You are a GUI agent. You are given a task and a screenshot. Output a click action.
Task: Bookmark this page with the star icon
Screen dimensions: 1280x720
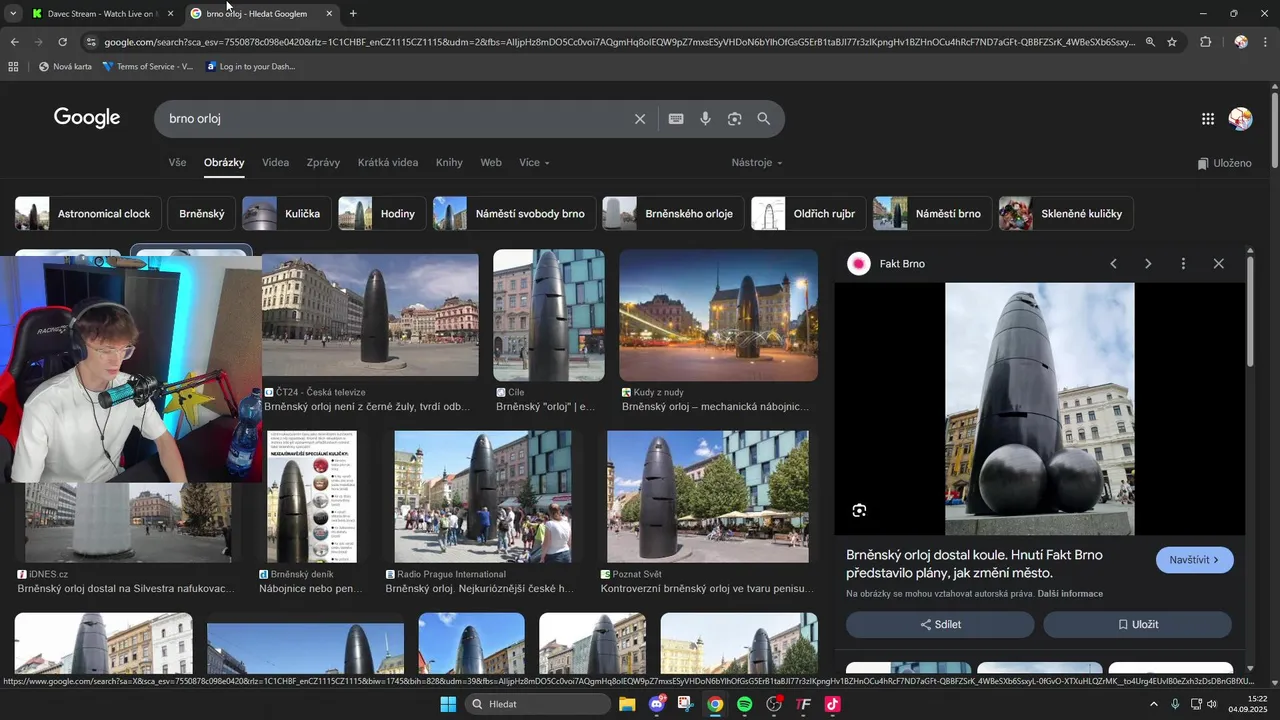tap(1172, 42)
